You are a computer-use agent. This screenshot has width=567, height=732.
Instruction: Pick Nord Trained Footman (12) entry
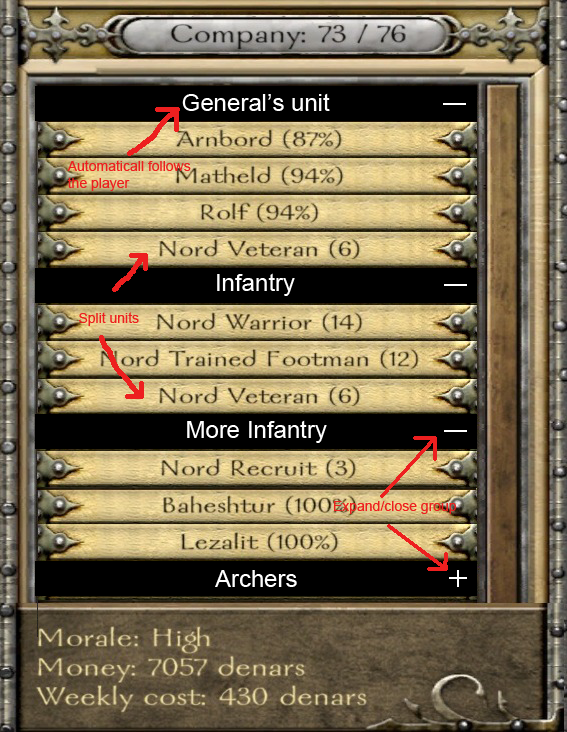pos(257,359)
